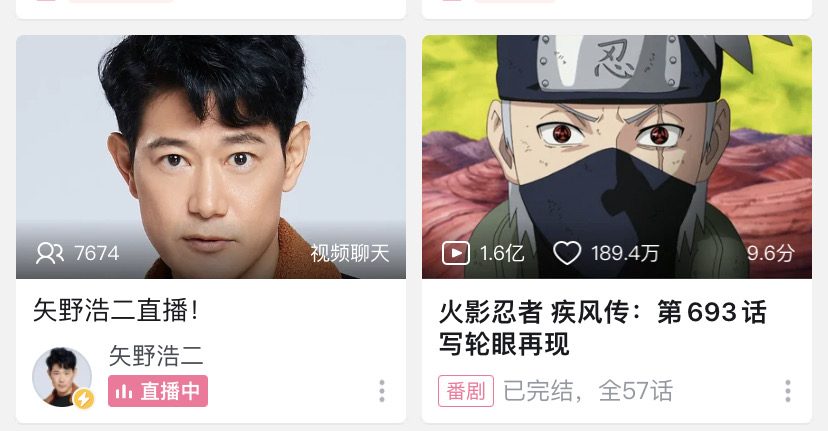The image size is (828, 431).
Task: Open the Naruto anime cover thumbnail
Action: [616, 157]
